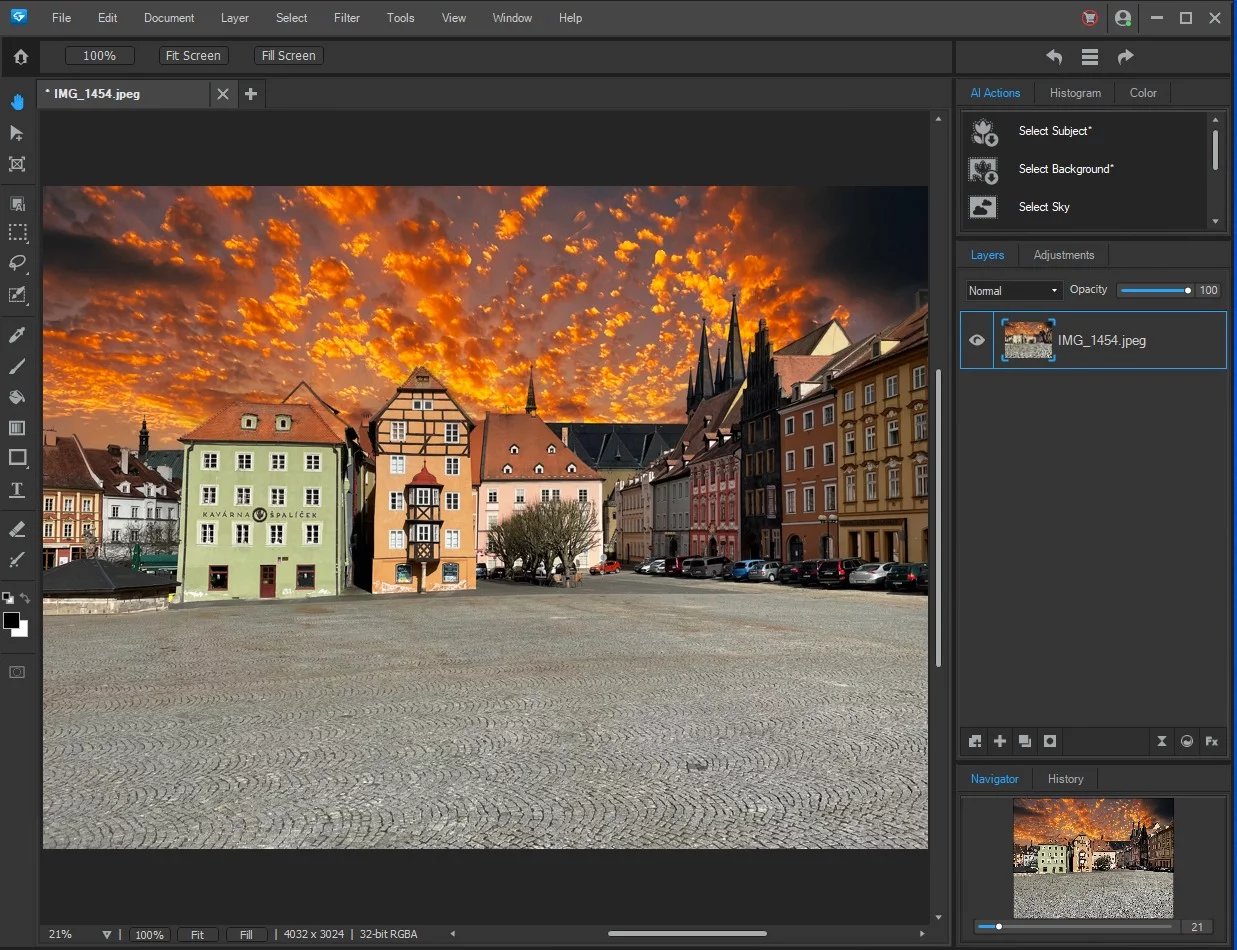Open the Filter menu
1237x950 pixels.
pos(346,17)
